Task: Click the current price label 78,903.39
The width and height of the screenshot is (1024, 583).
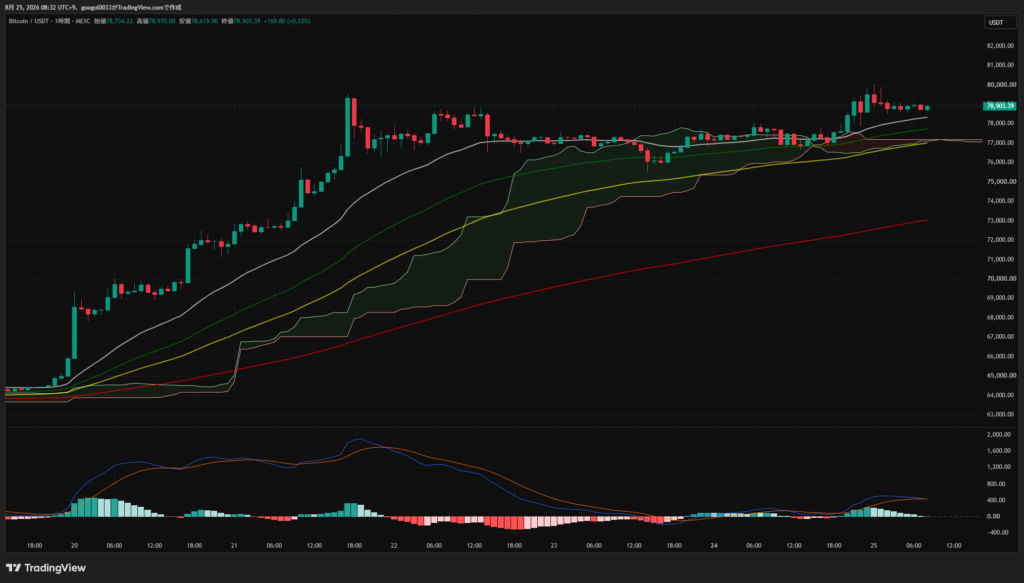Action: pyautogui.click(x=999, y=106)
